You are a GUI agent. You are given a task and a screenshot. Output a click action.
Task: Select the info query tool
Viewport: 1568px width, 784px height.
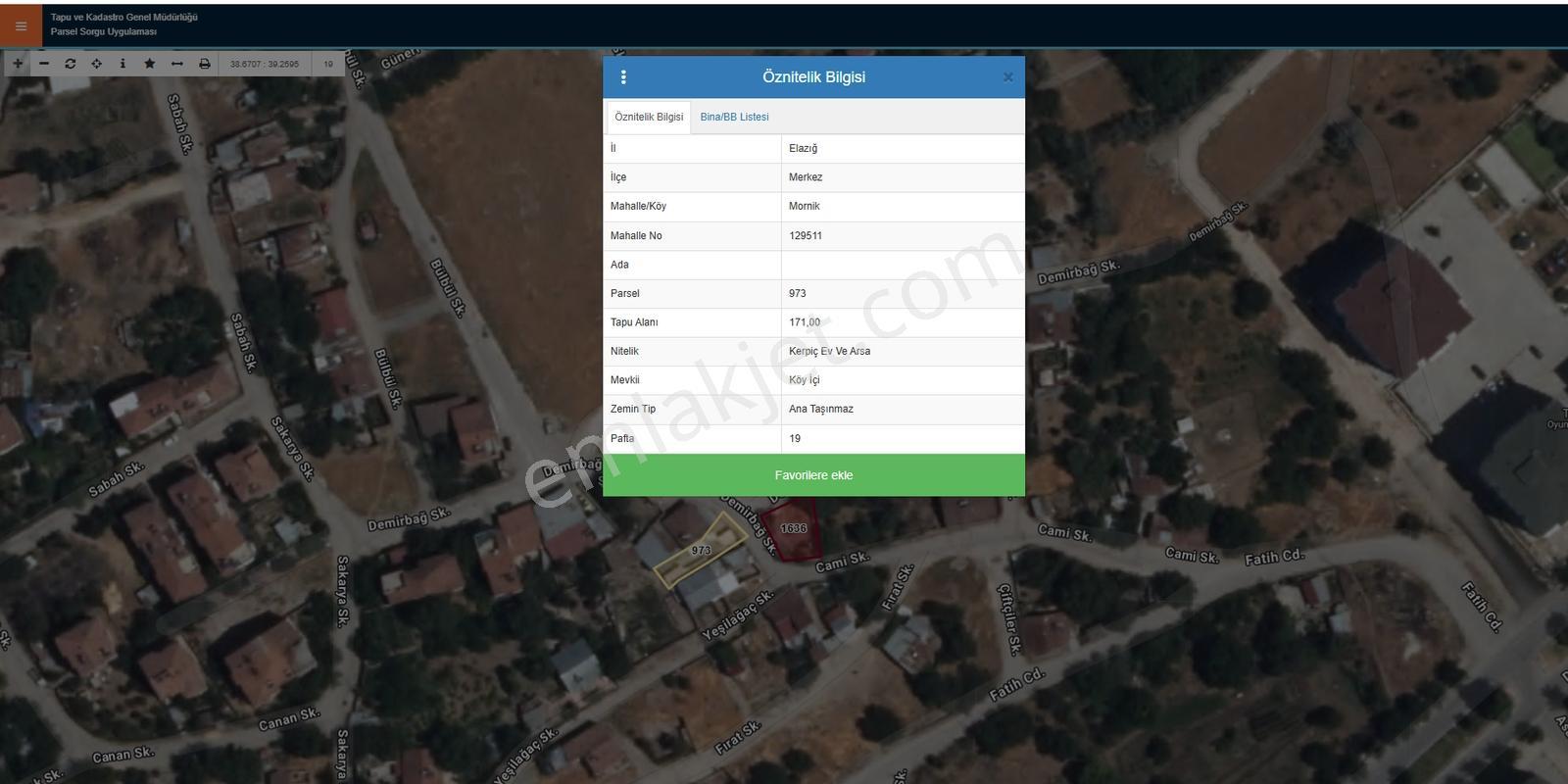tap(122, 64)
